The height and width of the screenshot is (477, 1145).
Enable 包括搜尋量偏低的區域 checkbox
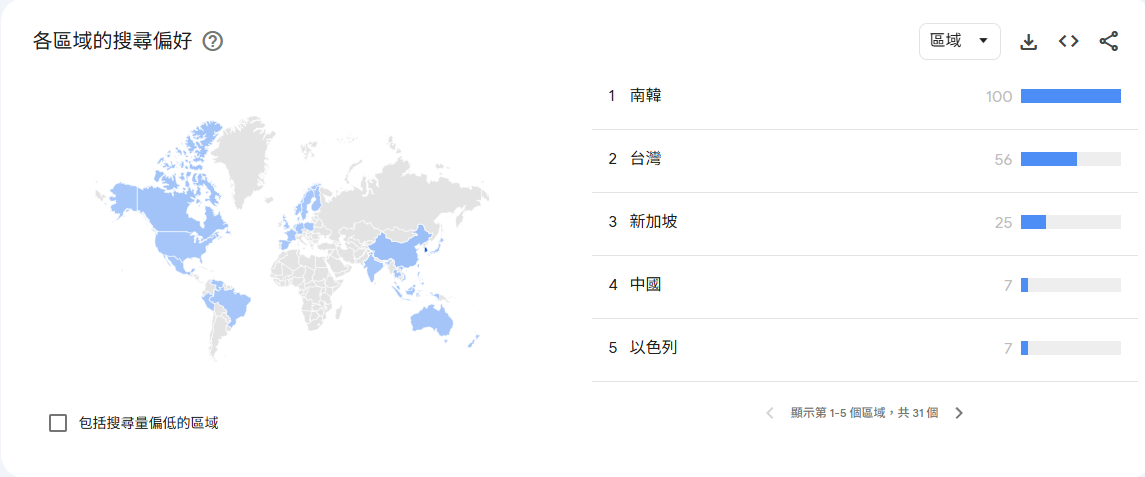(58, 423)
